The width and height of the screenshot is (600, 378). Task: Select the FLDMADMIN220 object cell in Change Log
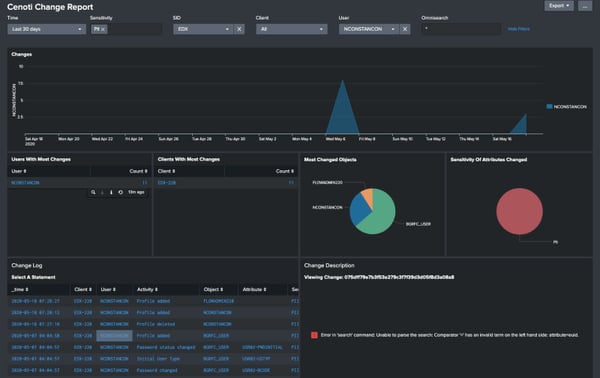point(218,301)
